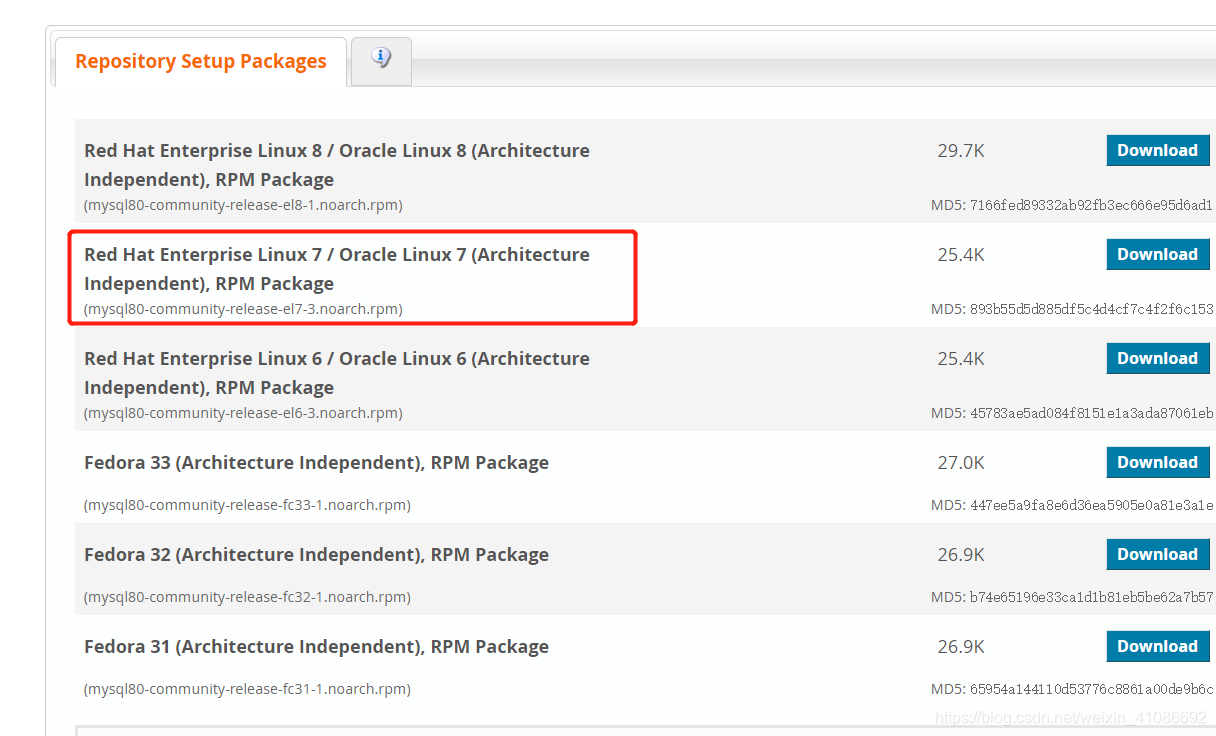Select the Red Hat Enterprise Linux 7 title
This screenshot has height=736, width=1216.
(337, 269)
